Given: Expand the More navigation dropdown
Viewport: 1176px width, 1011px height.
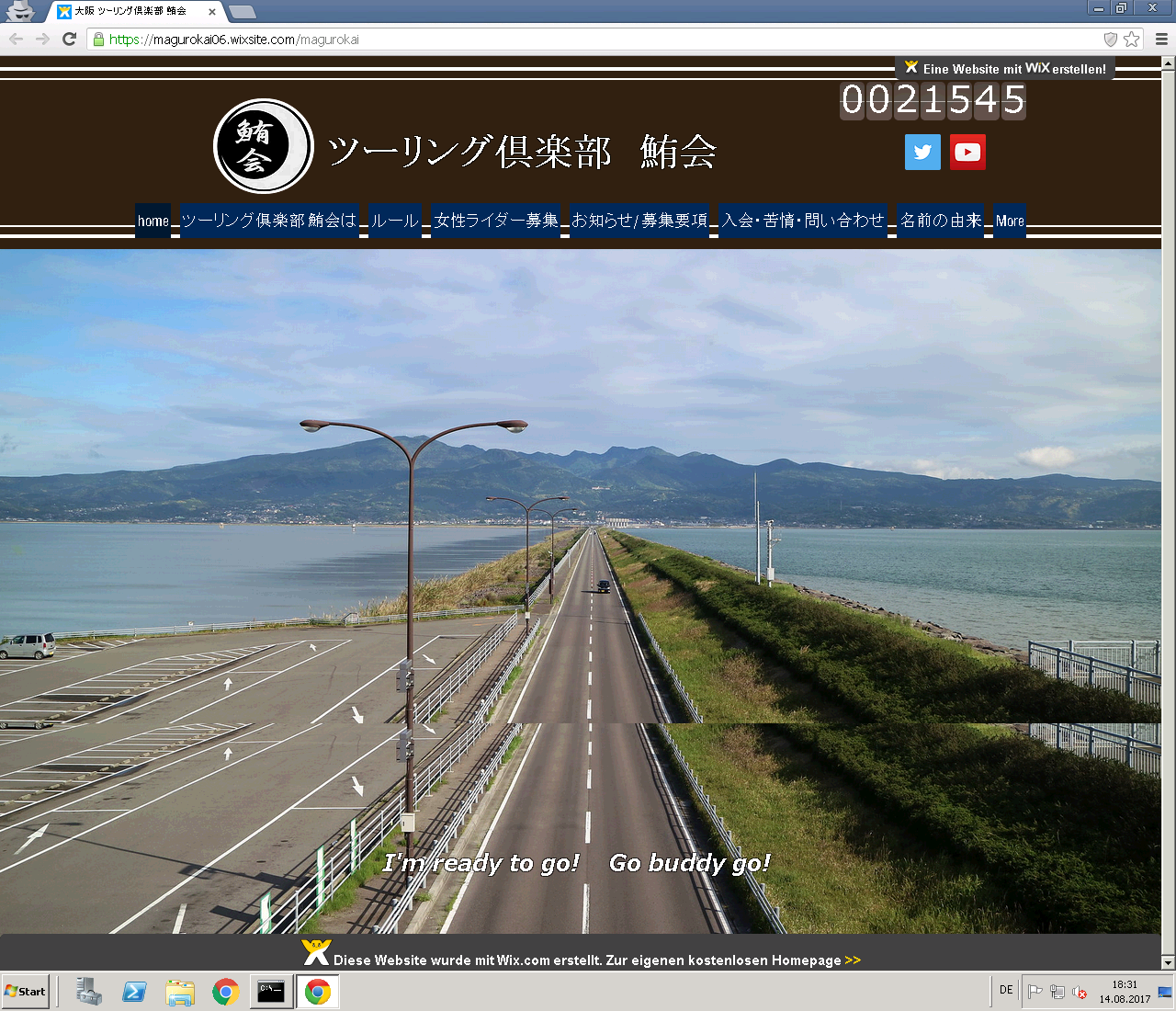Looking at the screenshot, I should pyautogui.click(x=1010, y=221).
